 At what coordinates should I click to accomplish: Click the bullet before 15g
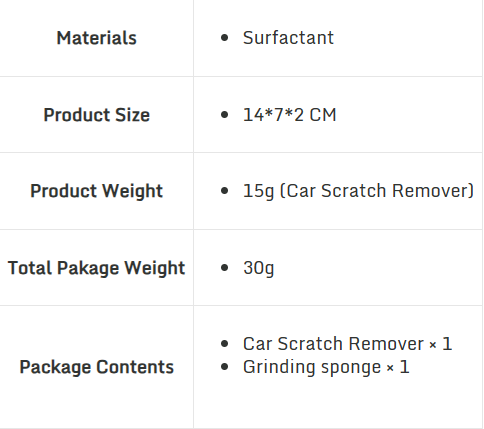[x=225, y=191]
